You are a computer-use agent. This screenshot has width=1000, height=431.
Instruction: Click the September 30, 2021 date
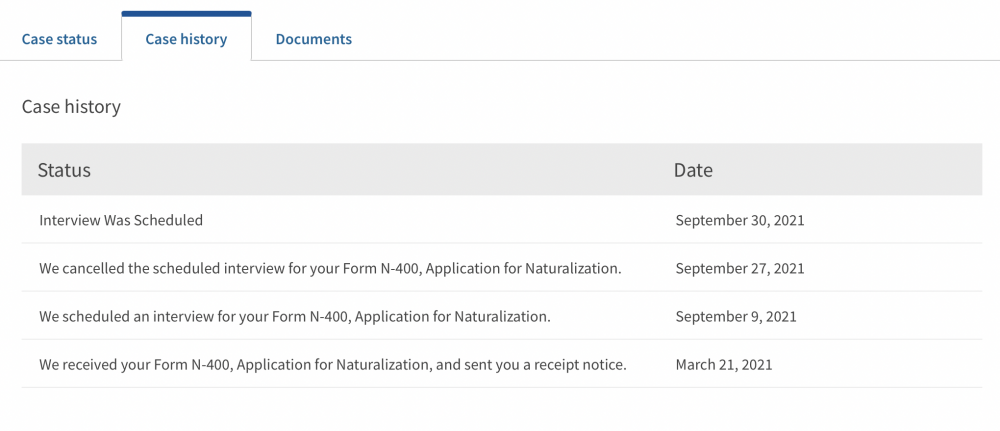point(740,221)
